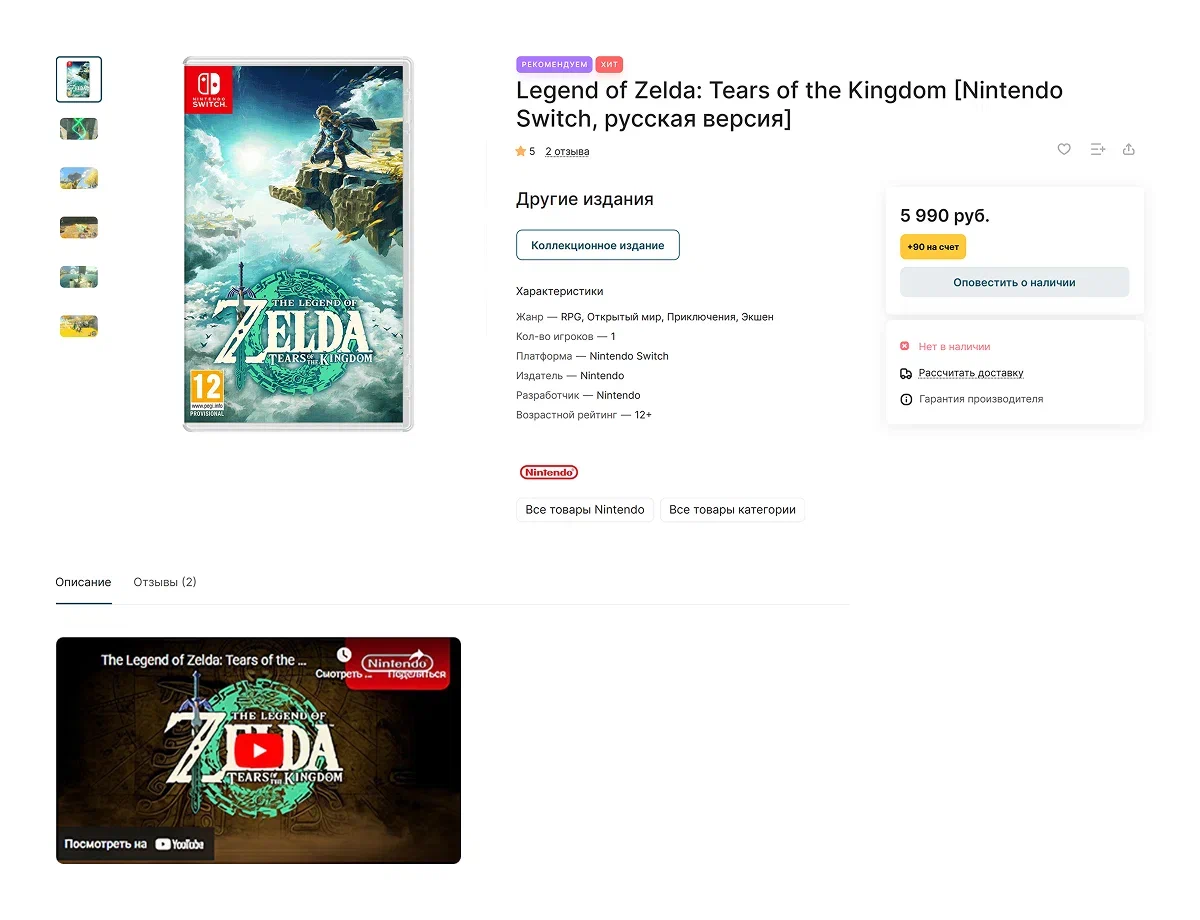The height and width of the screenshot is (920, 1200).
Task: Select the first cover art thumbnail
Action: [79, 80]
